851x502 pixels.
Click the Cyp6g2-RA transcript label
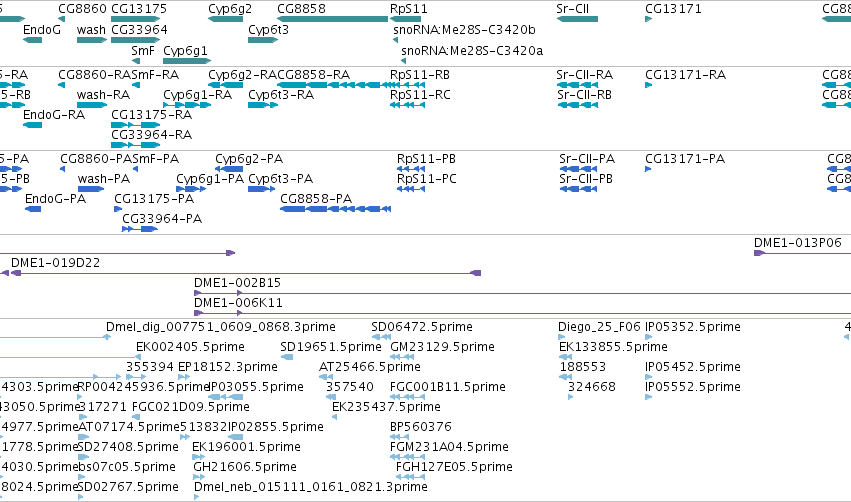(243, 75)
